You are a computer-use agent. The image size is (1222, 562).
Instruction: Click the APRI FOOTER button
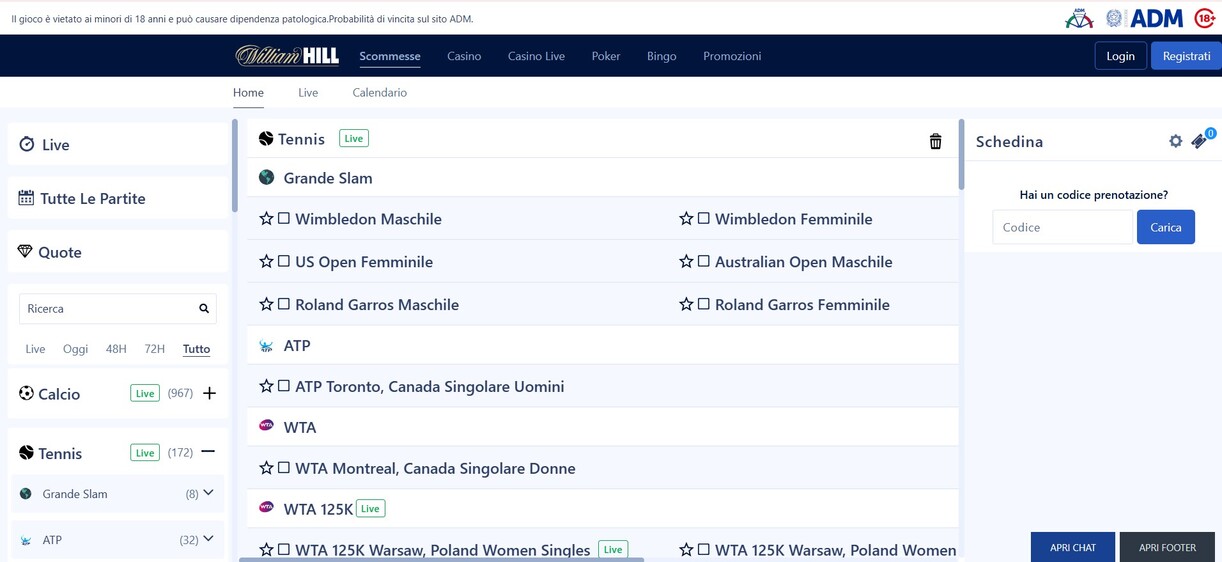[1165, 547]
